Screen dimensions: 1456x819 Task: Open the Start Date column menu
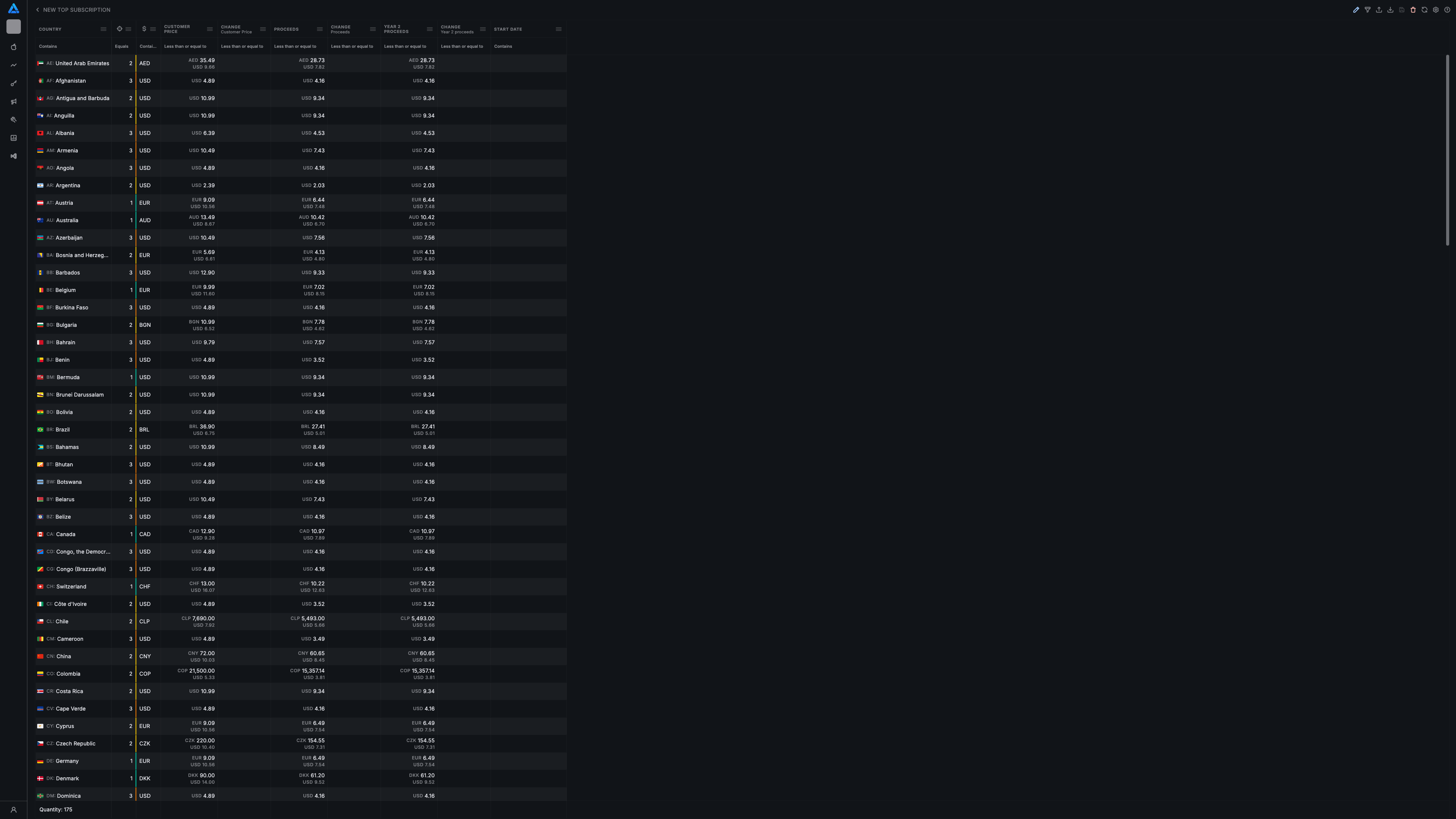[x=559, y=30]
